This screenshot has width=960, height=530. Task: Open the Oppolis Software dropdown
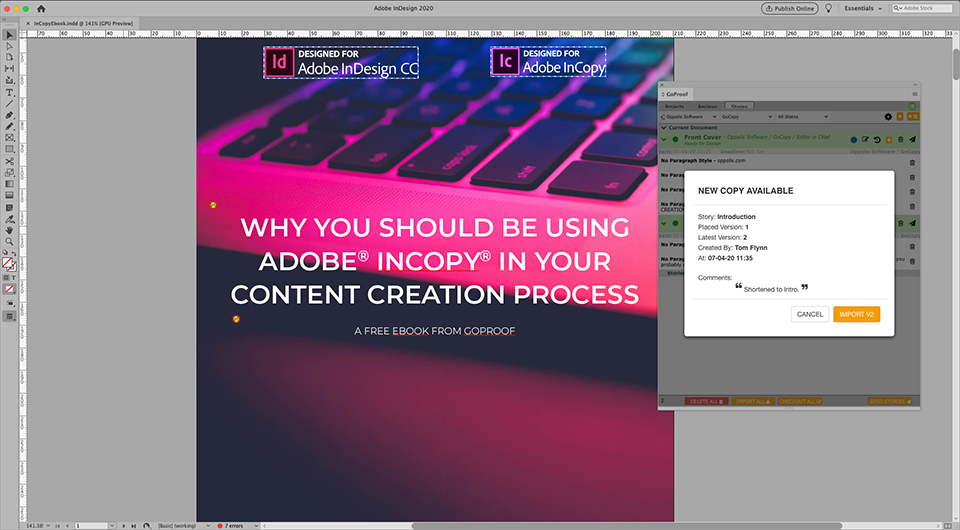(x=689, y=116)
